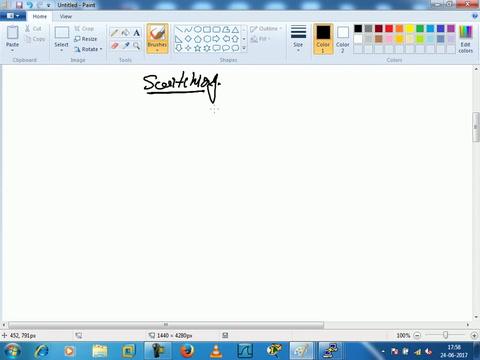Select the Pencil tool
The height and width of the screenshot is (360, 480).
pos(114,33)
